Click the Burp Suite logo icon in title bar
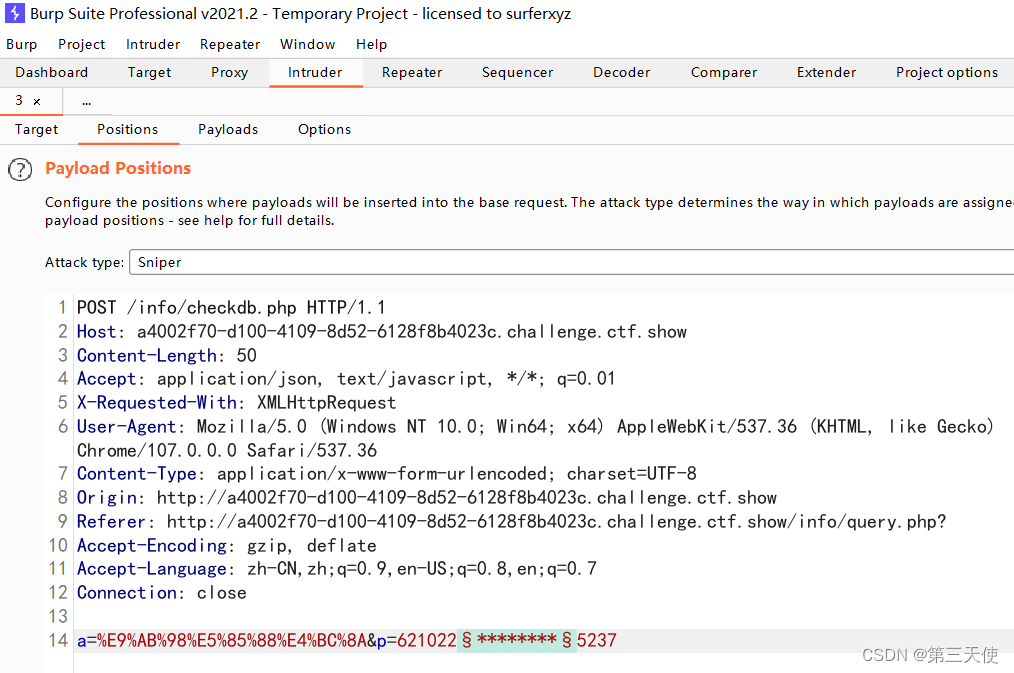The width and height of the screenshot is (1014, 673). tap(14, 13)
